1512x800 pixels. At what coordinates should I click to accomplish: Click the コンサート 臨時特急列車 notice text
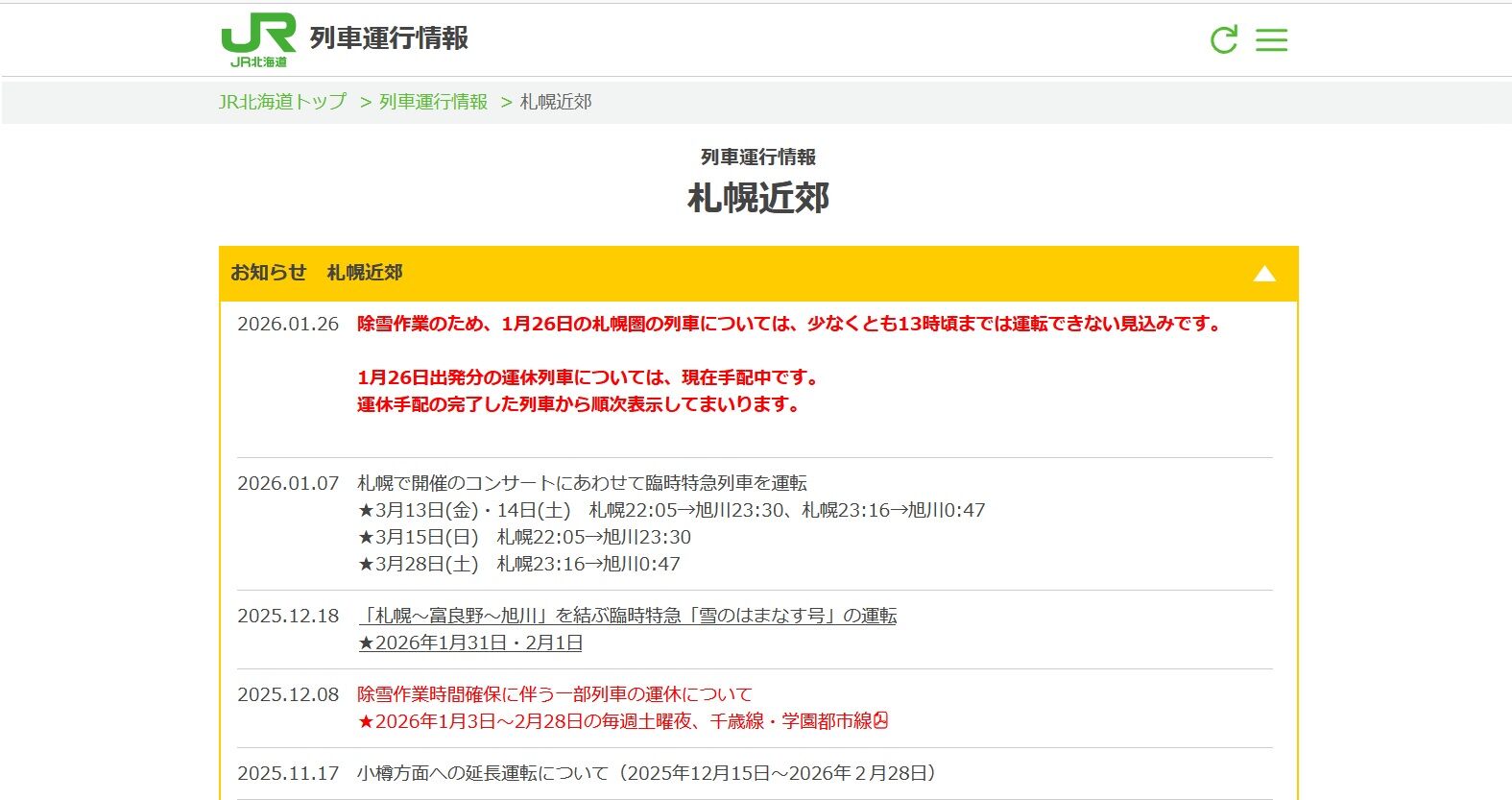coord(583,483)
